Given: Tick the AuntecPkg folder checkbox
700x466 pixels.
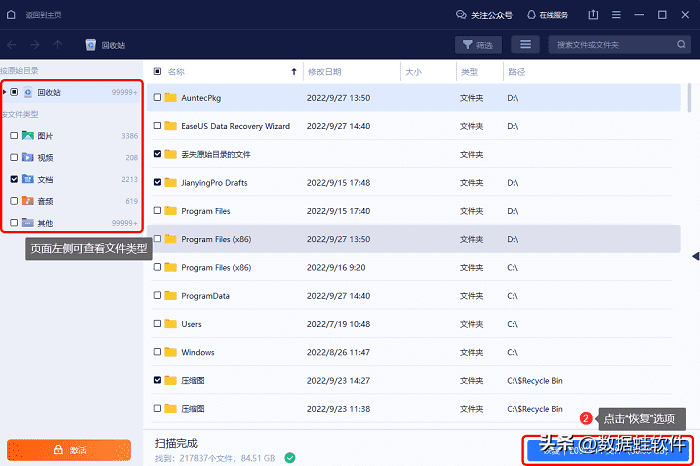Looking at the screenshot, I should click(x=157, y=98).
